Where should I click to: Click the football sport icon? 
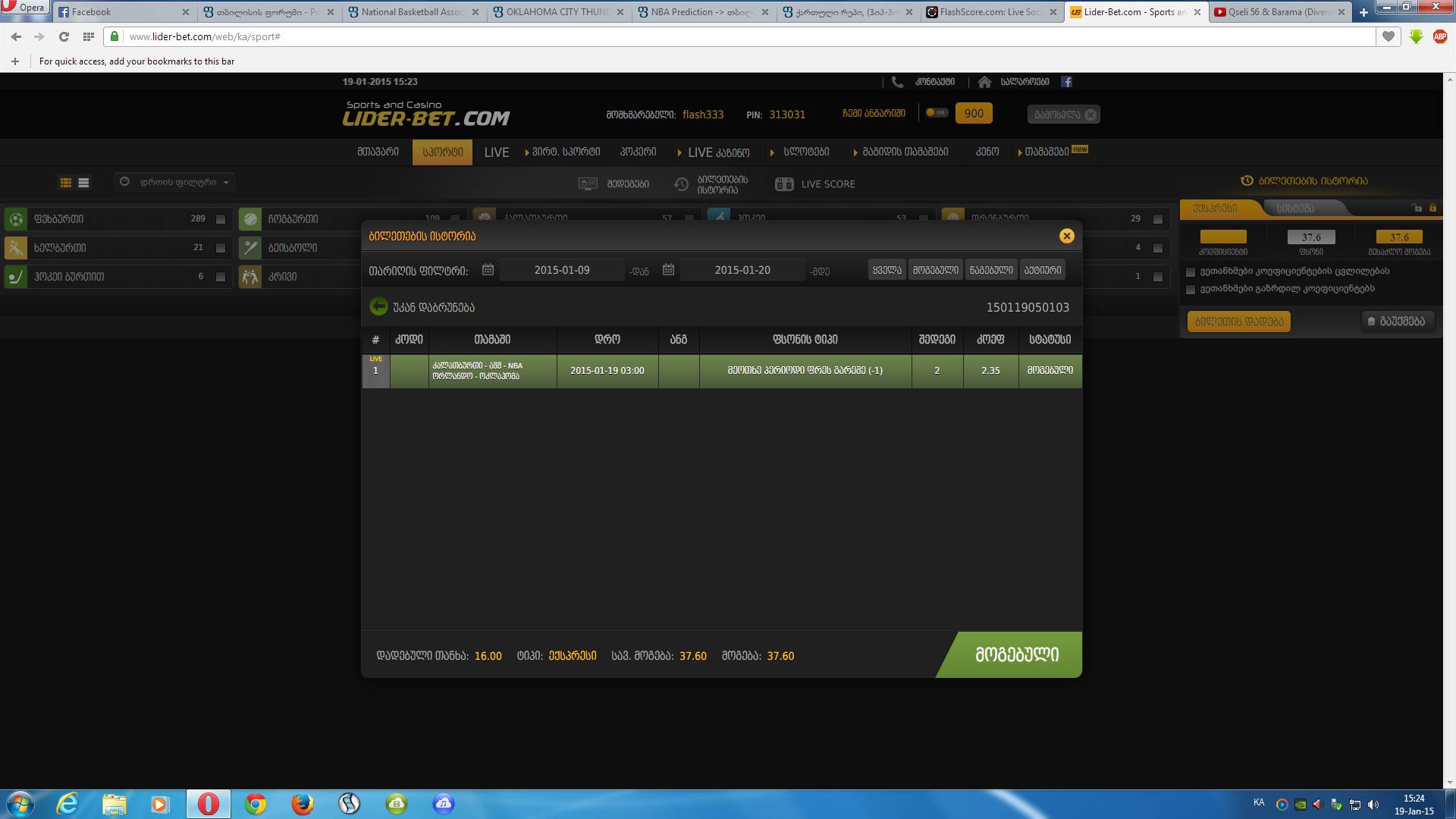15,219
